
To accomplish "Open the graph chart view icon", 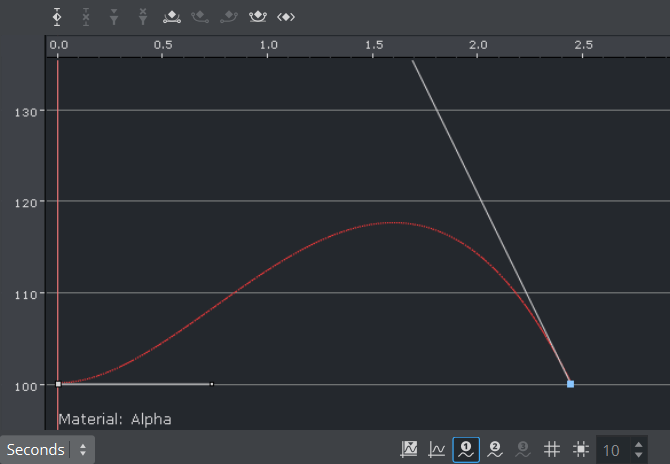I will pyautogui.click(x=409, y=450).
